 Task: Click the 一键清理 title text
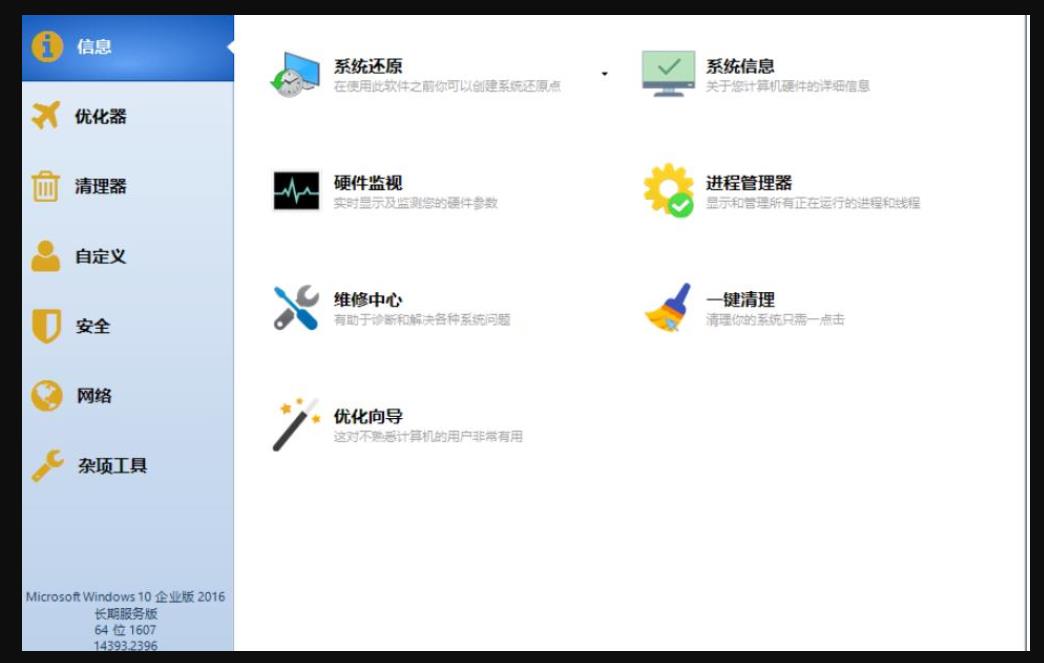pyautogui.click(x=740, y=299)
